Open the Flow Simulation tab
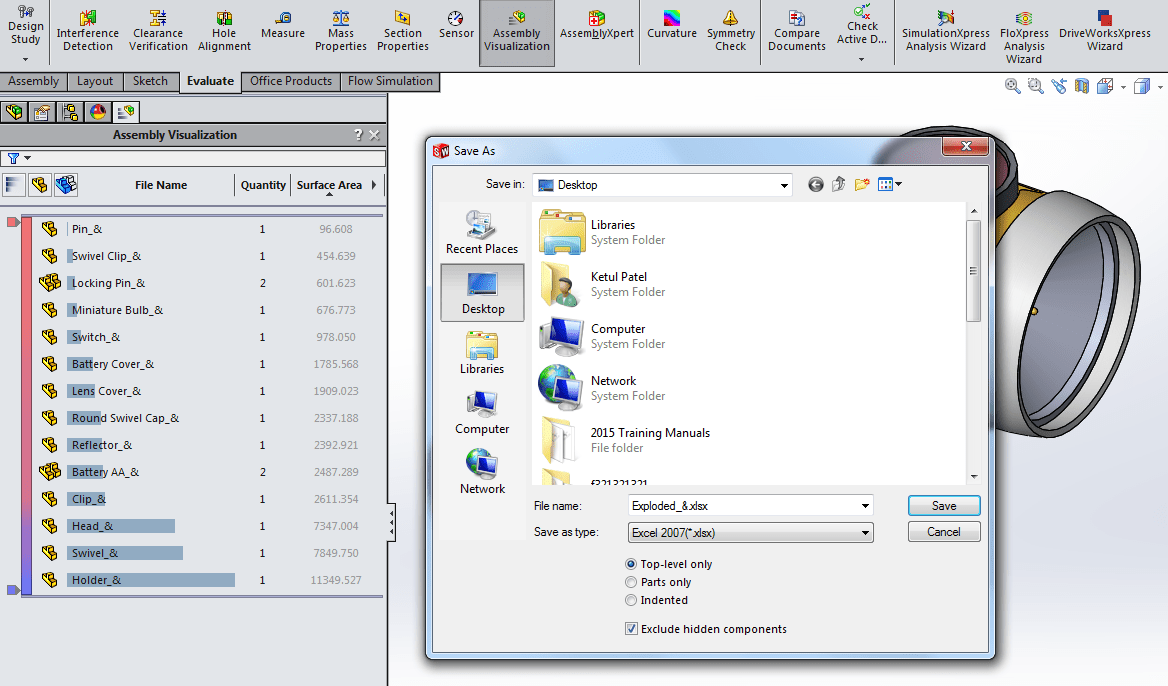The width and height of the screenshot is (1168, 686). [390, 81]
